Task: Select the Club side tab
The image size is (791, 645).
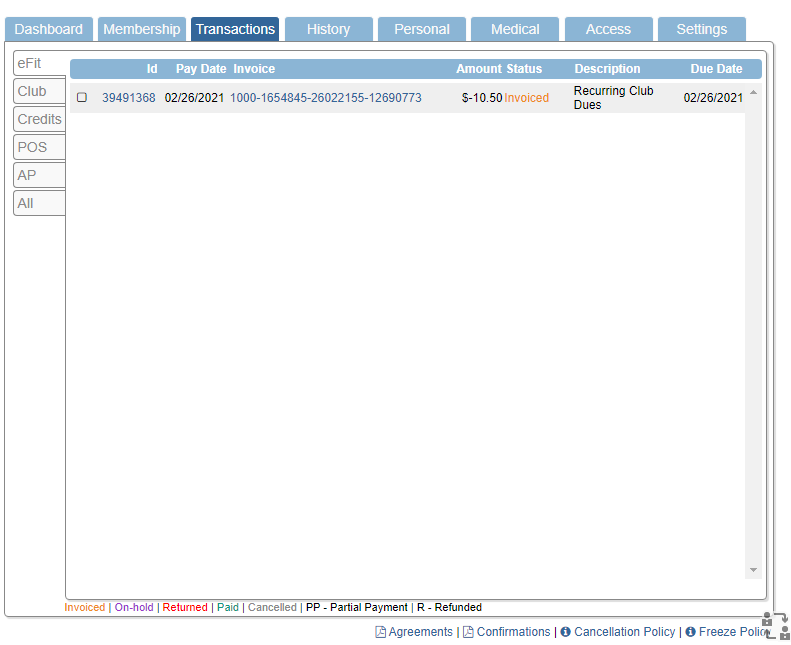Action: 39,91
